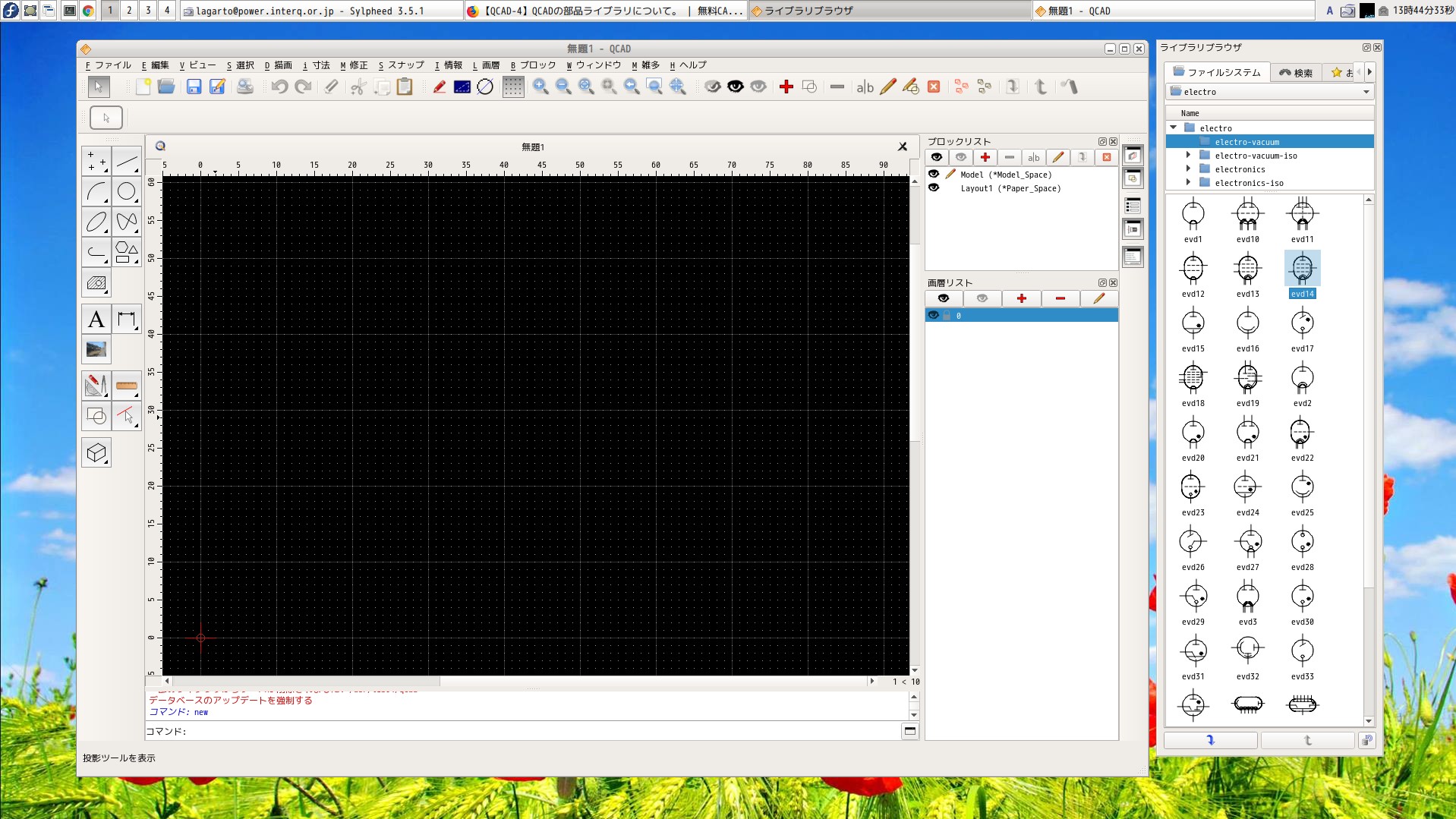The width and height of the screenshot is (1456, 819).
Task: Open the ブロック menu
Action: 533,65
